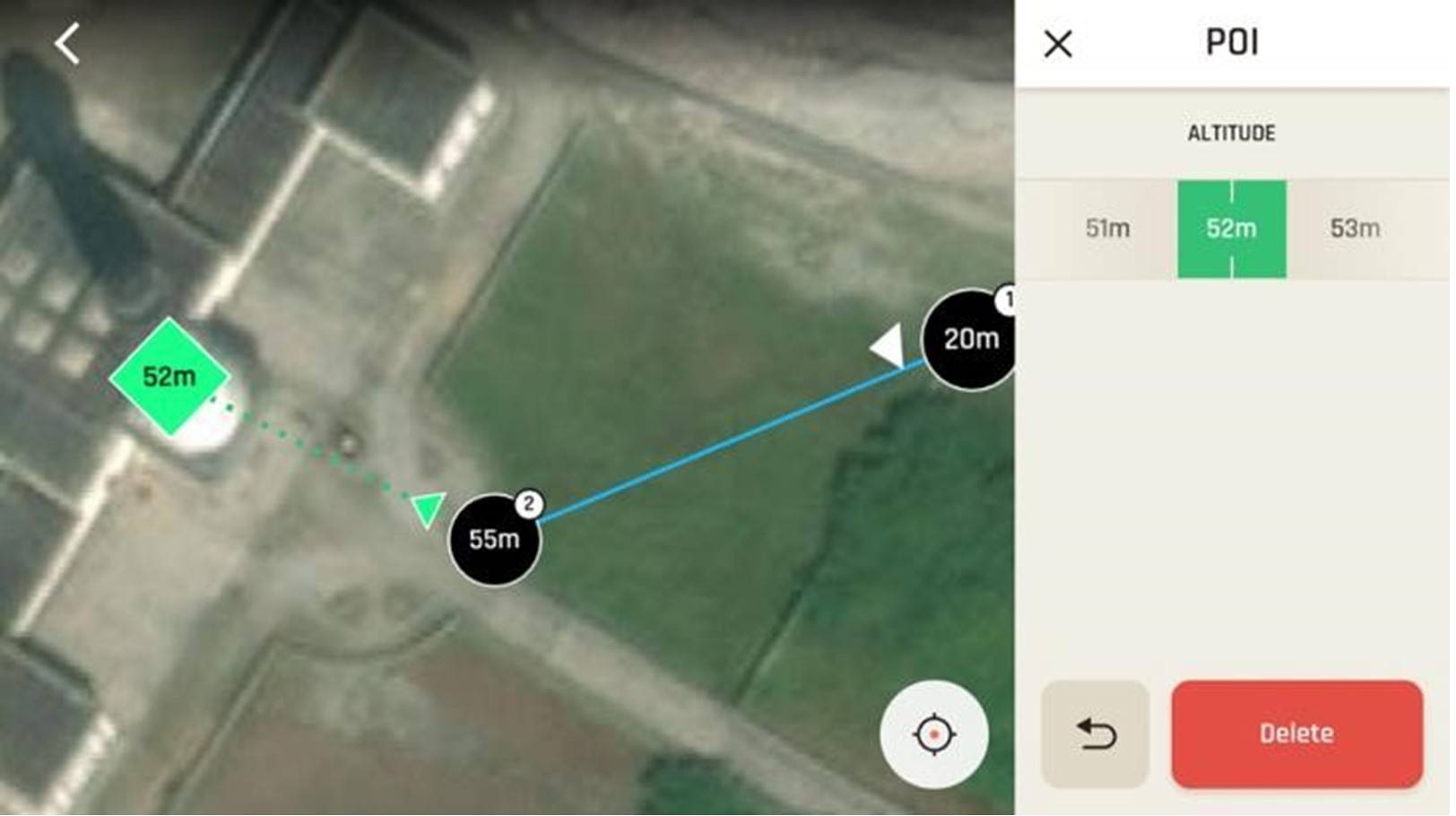Click the blue flight path line

tap(731, 440)
